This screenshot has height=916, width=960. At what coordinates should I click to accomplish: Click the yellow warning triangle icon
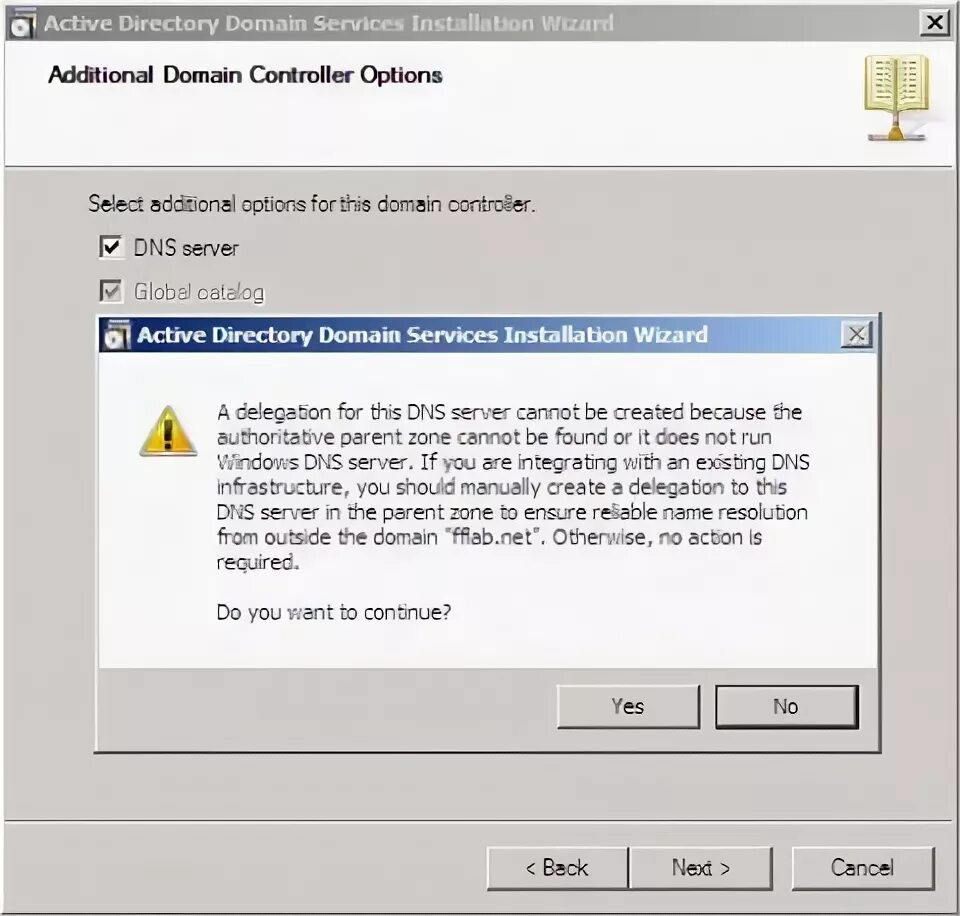coord(168,431)
